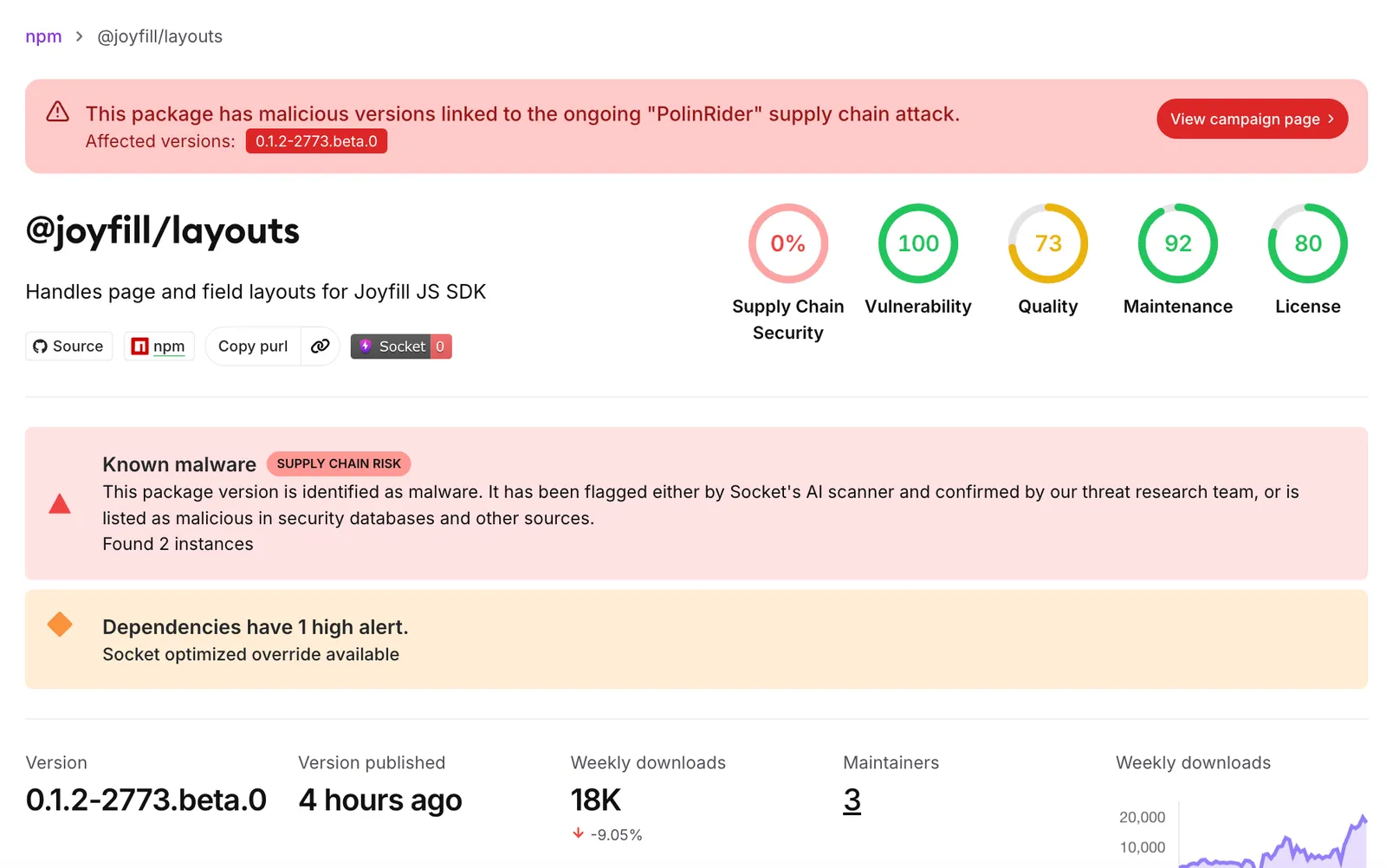
Task: Click the 18K weekly downloads value
Action: pos(596,800)
